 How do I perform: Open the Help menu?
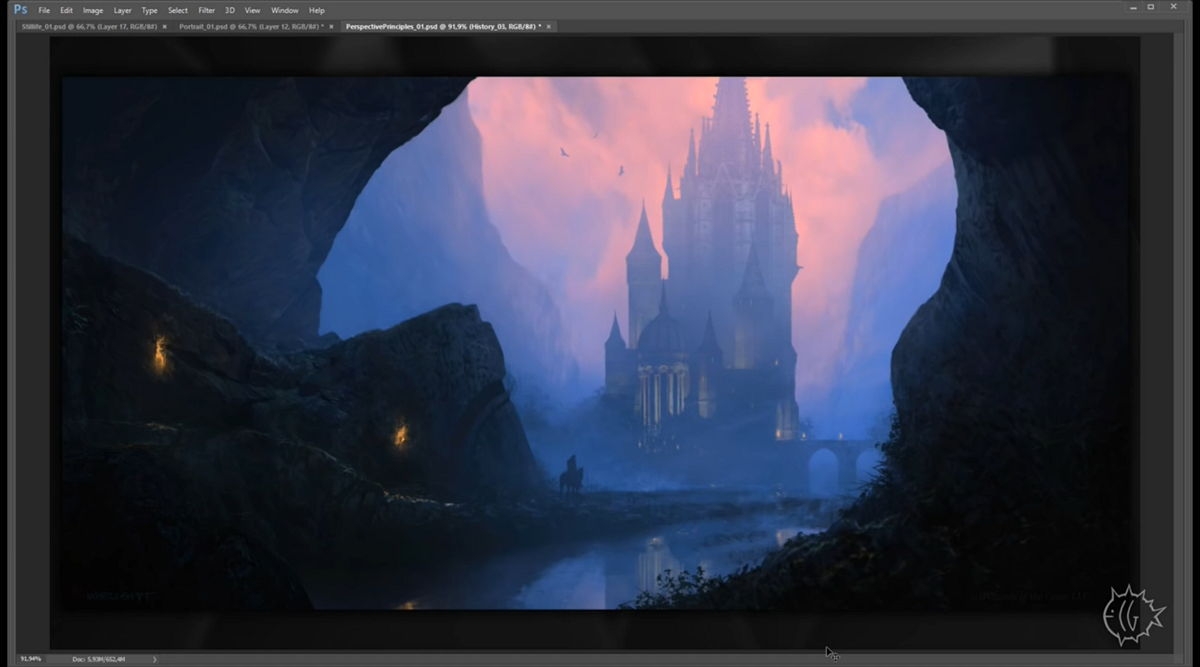pos(317,10)
